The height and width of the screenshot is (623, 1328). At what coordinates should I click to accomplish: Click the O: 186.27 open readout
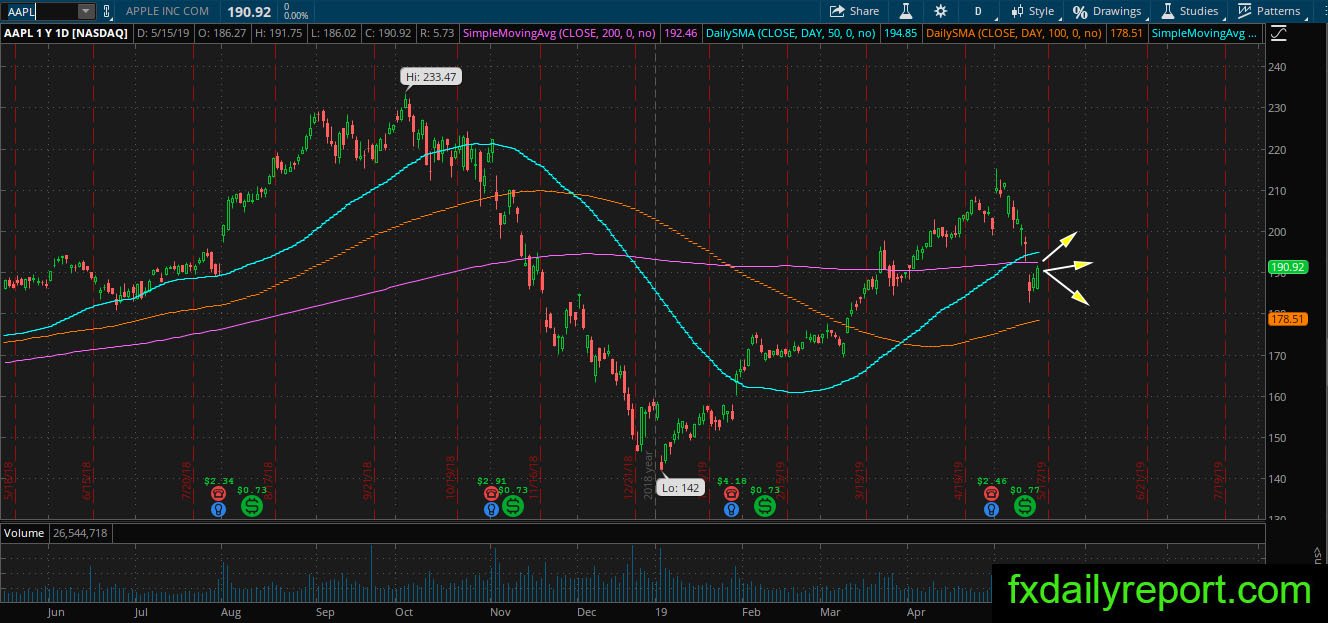click(x=223, y=33)
